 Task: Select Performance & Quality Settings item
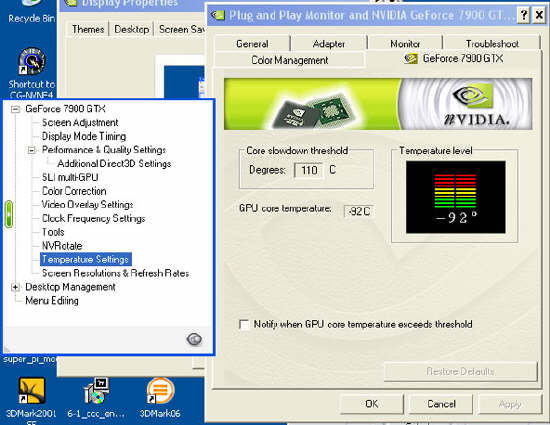click(x=104, y=150)
